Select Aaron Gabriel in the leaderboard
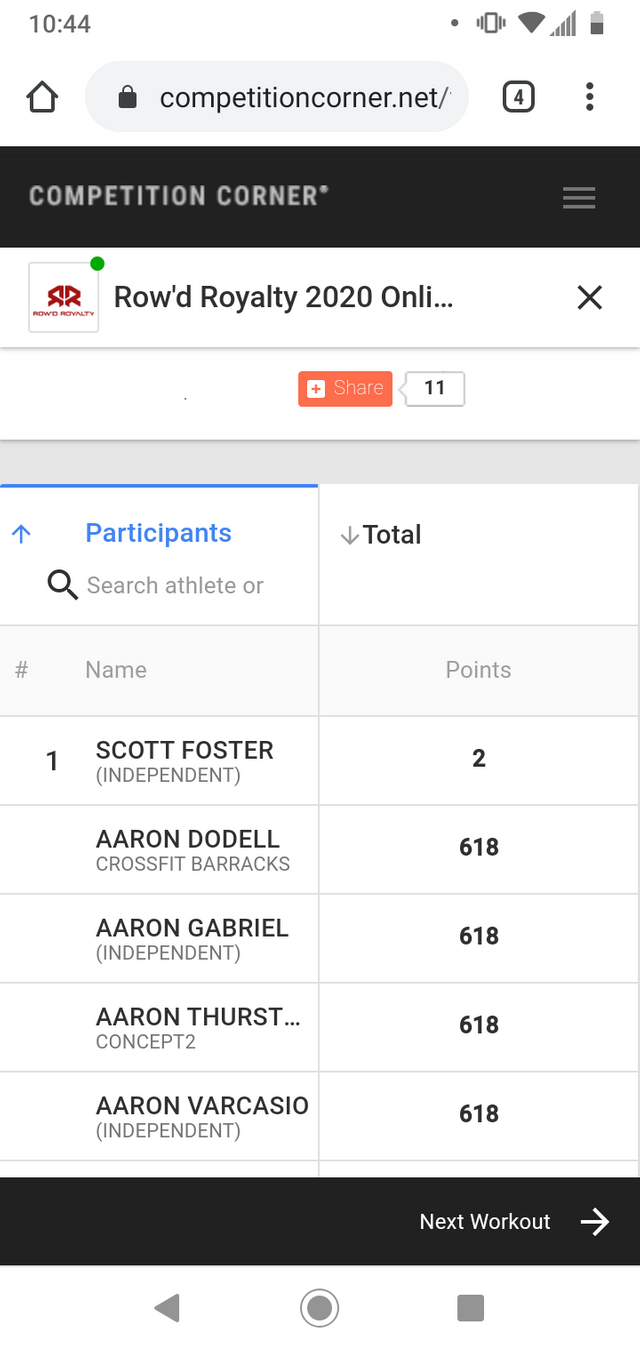The image size is (640, 1351). (x=192, y=938)
